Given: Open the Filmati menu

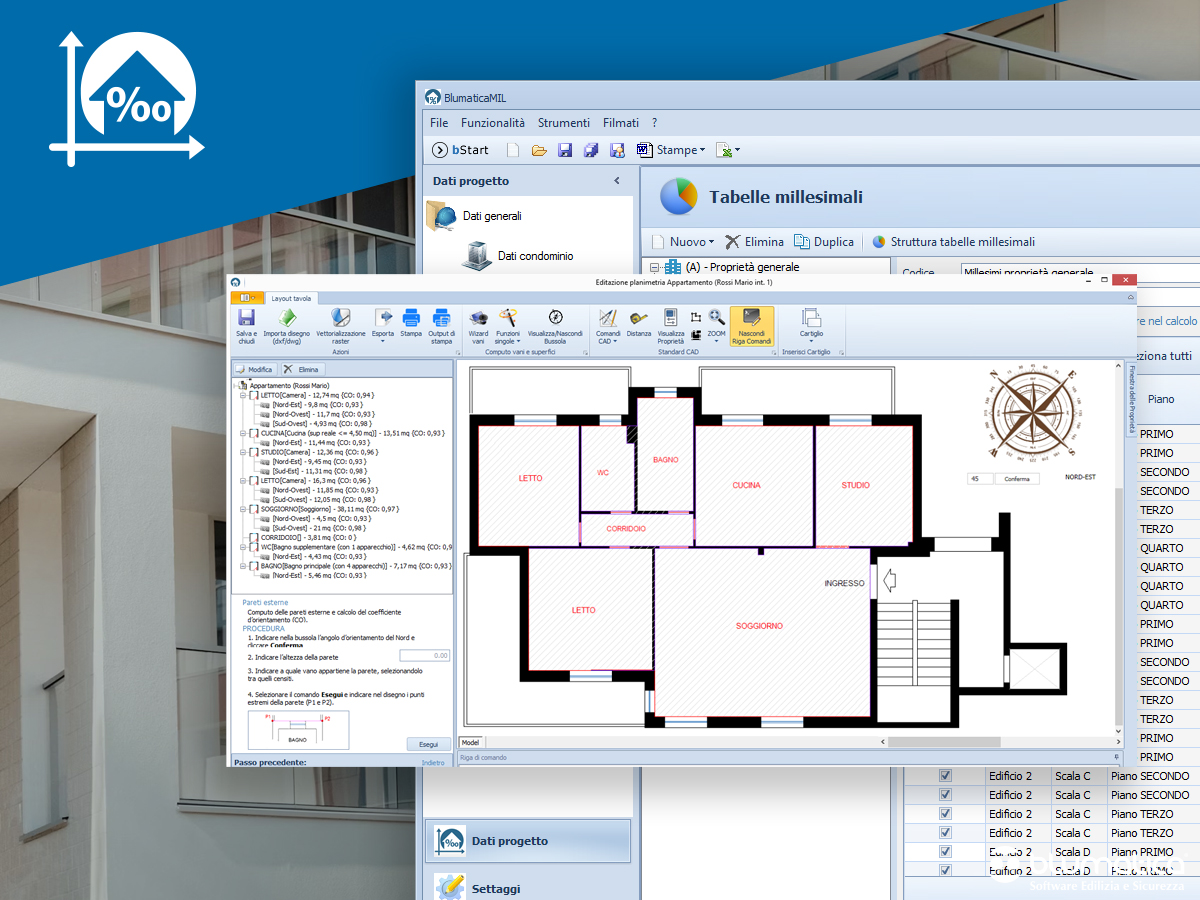Looking at the screenshot, I should point(621,123).
